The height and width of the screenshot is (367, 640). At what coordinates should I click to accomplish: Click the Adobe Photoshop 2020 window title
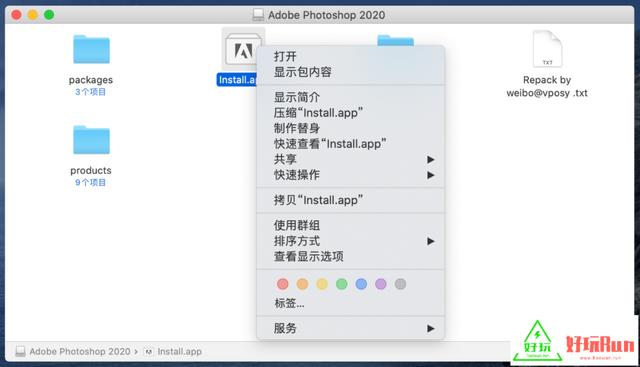pyautogui.click(x=327, y=15)
